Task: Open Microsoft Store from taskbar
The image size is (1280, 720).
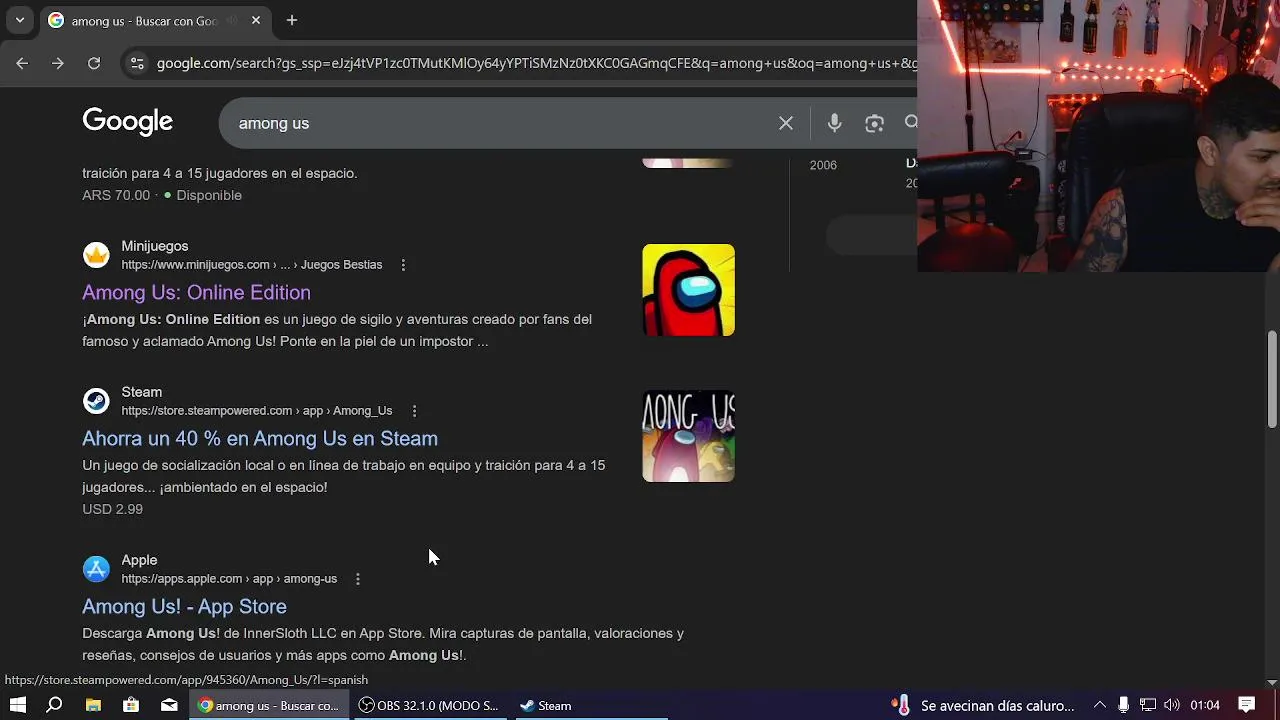Action: pyautogui.click(x=131, y=705)
